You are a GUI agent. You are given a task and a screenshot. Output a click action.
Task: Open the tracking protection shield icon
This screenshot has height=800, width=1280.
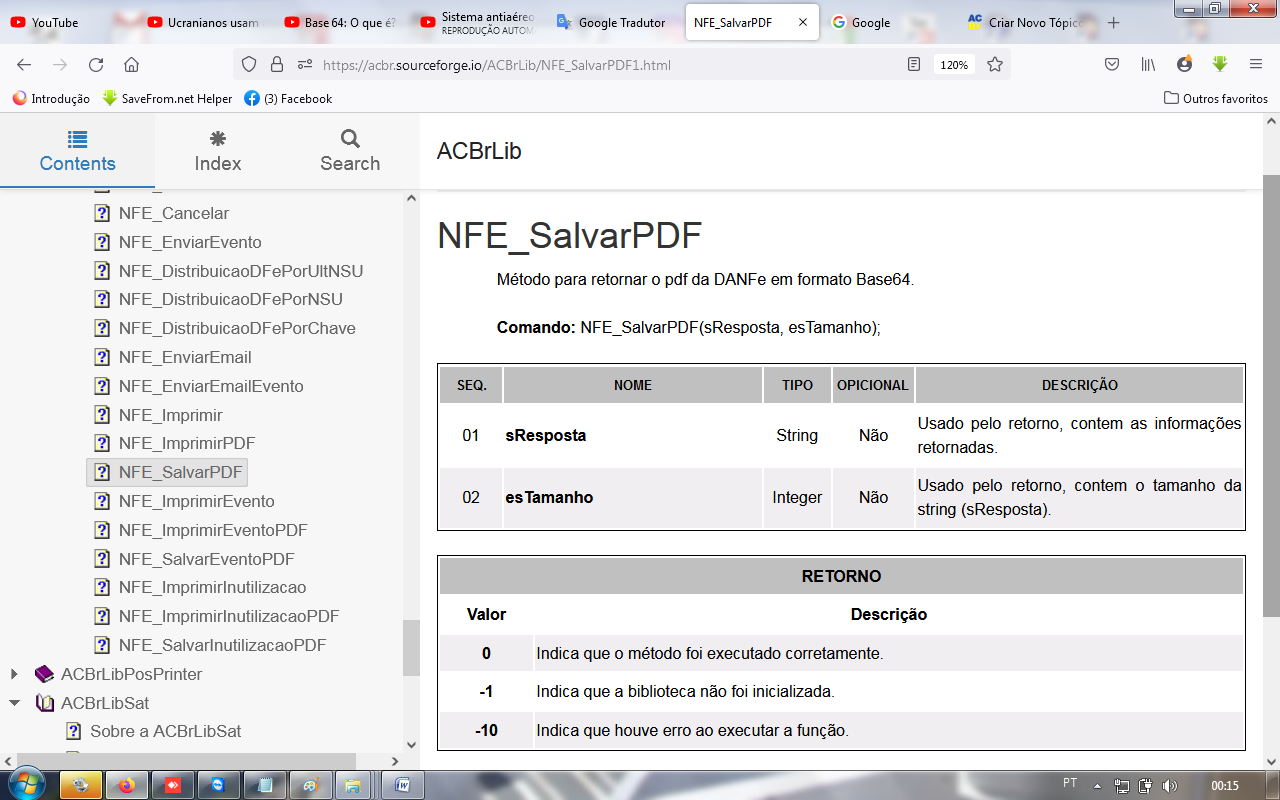pos(250,65)
